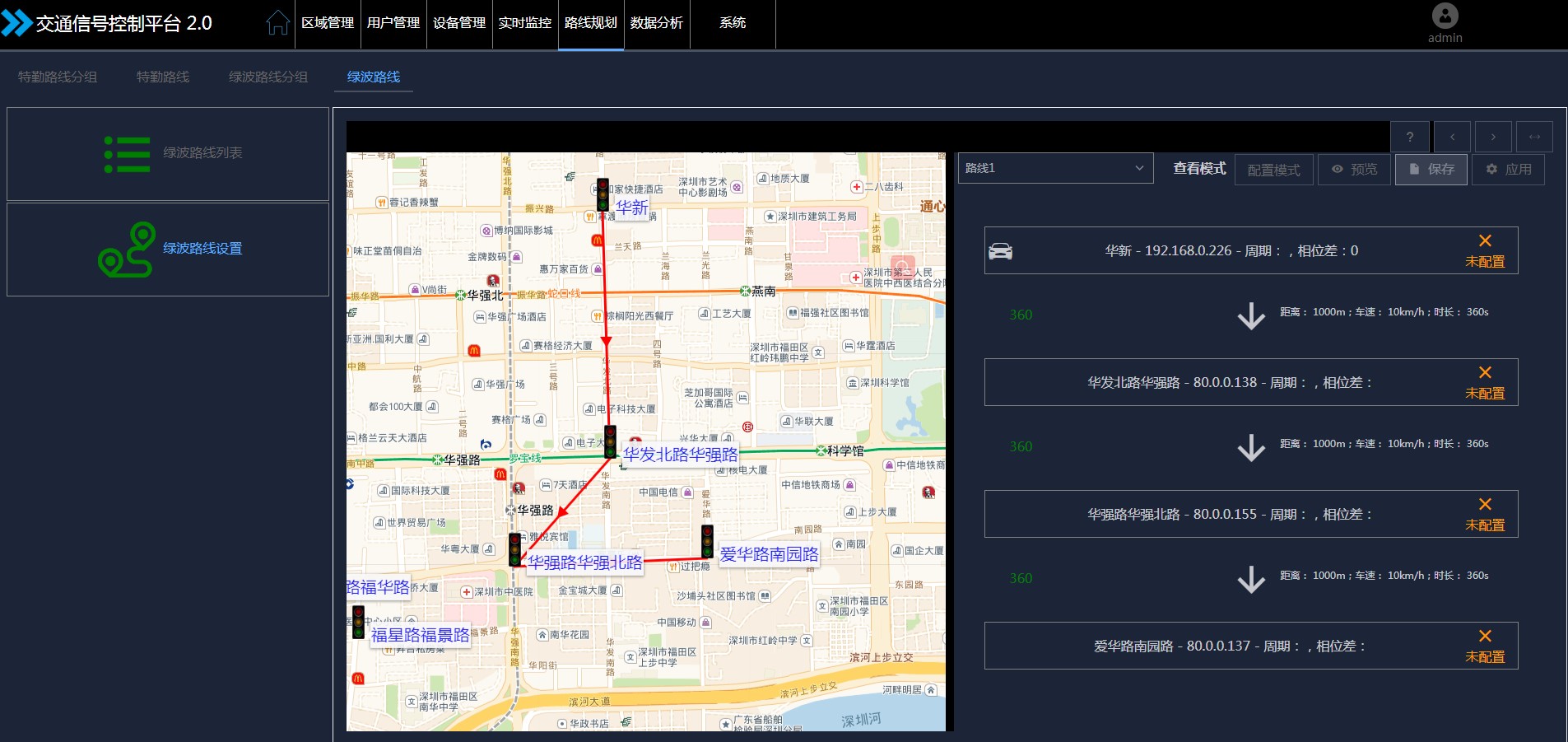The width and height of the screenshot is (1568, 742).
Task: Switch to the 特勤路线 tab
Action: pos(163,77)
